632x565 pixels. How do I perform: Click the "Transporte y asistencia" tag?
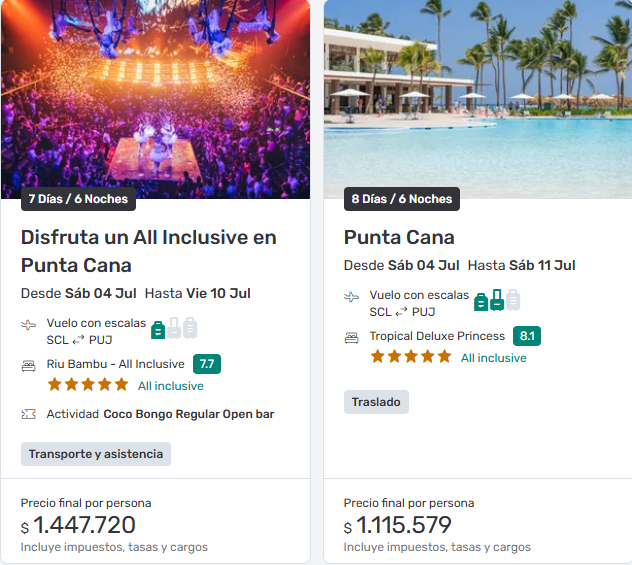click(96, 454)
